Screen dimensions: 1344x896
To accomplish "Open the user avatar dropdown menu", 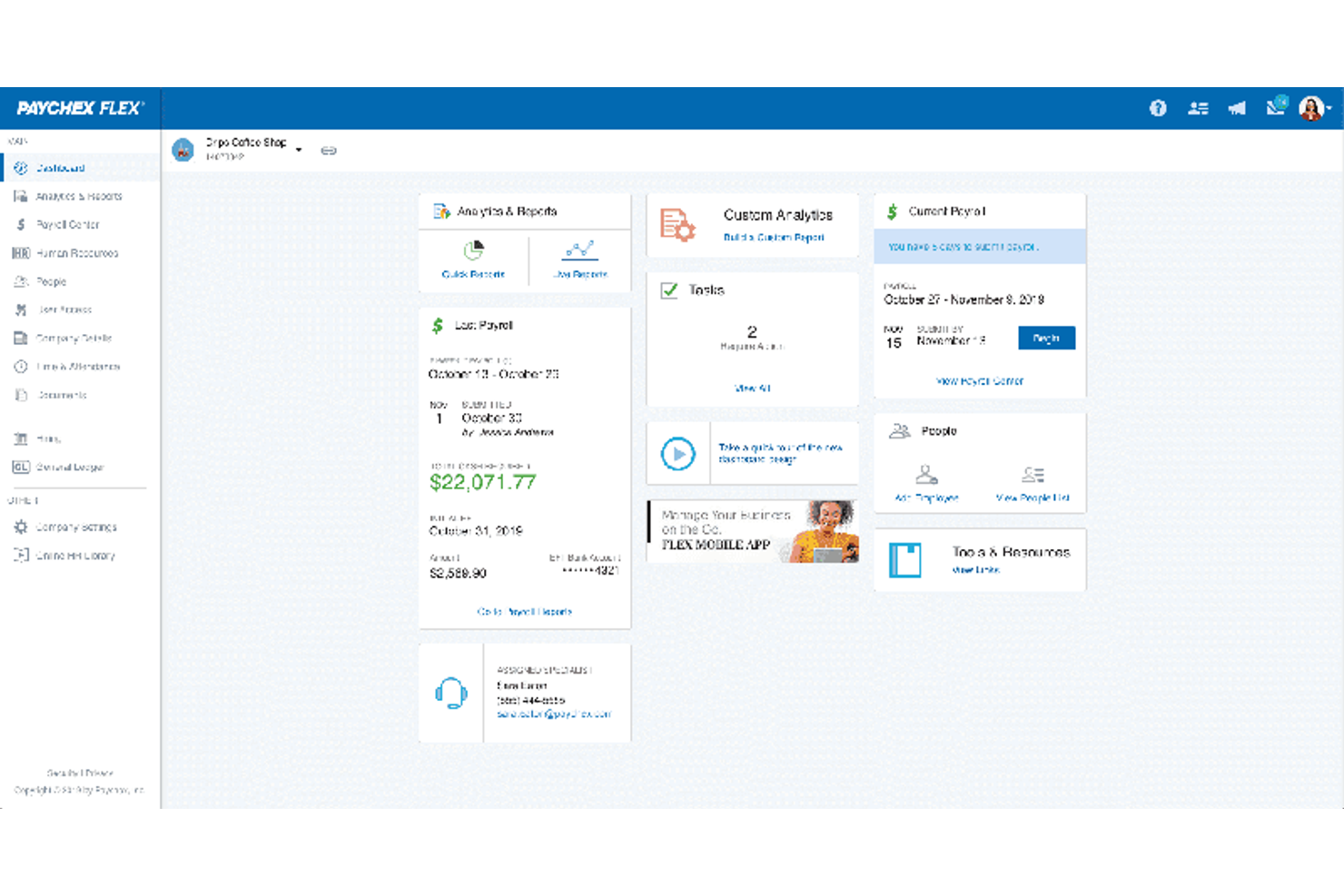I will [x=1312, y=108].
